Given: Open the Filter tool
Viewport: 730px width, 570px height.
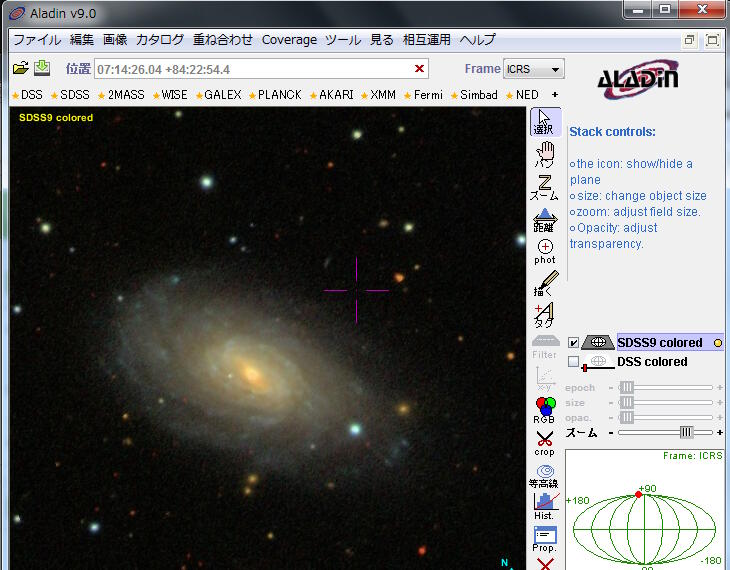Looking at the screenshot, I should (545, 347).
